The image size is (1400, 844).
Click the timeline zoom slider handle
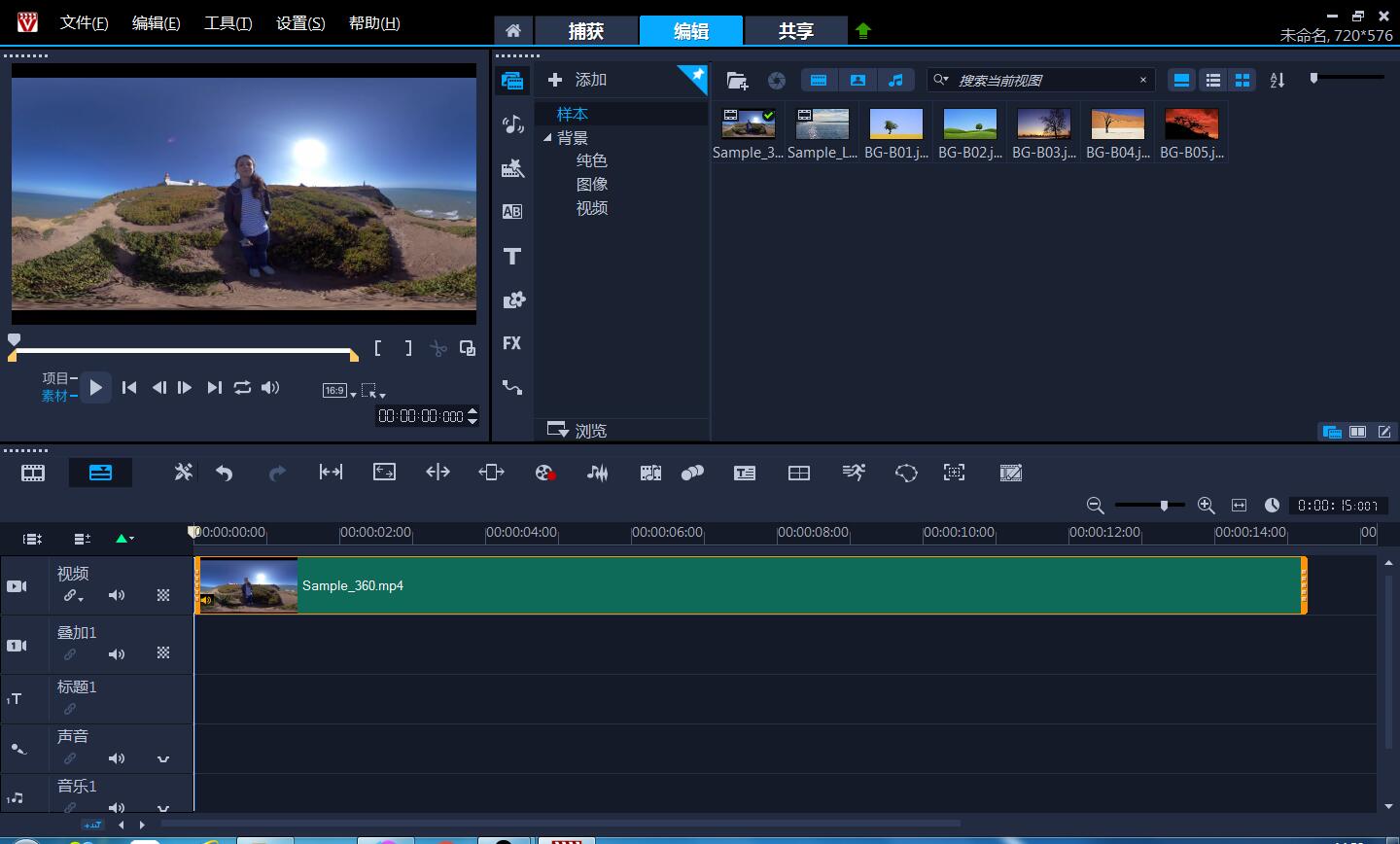[1164, 506]
